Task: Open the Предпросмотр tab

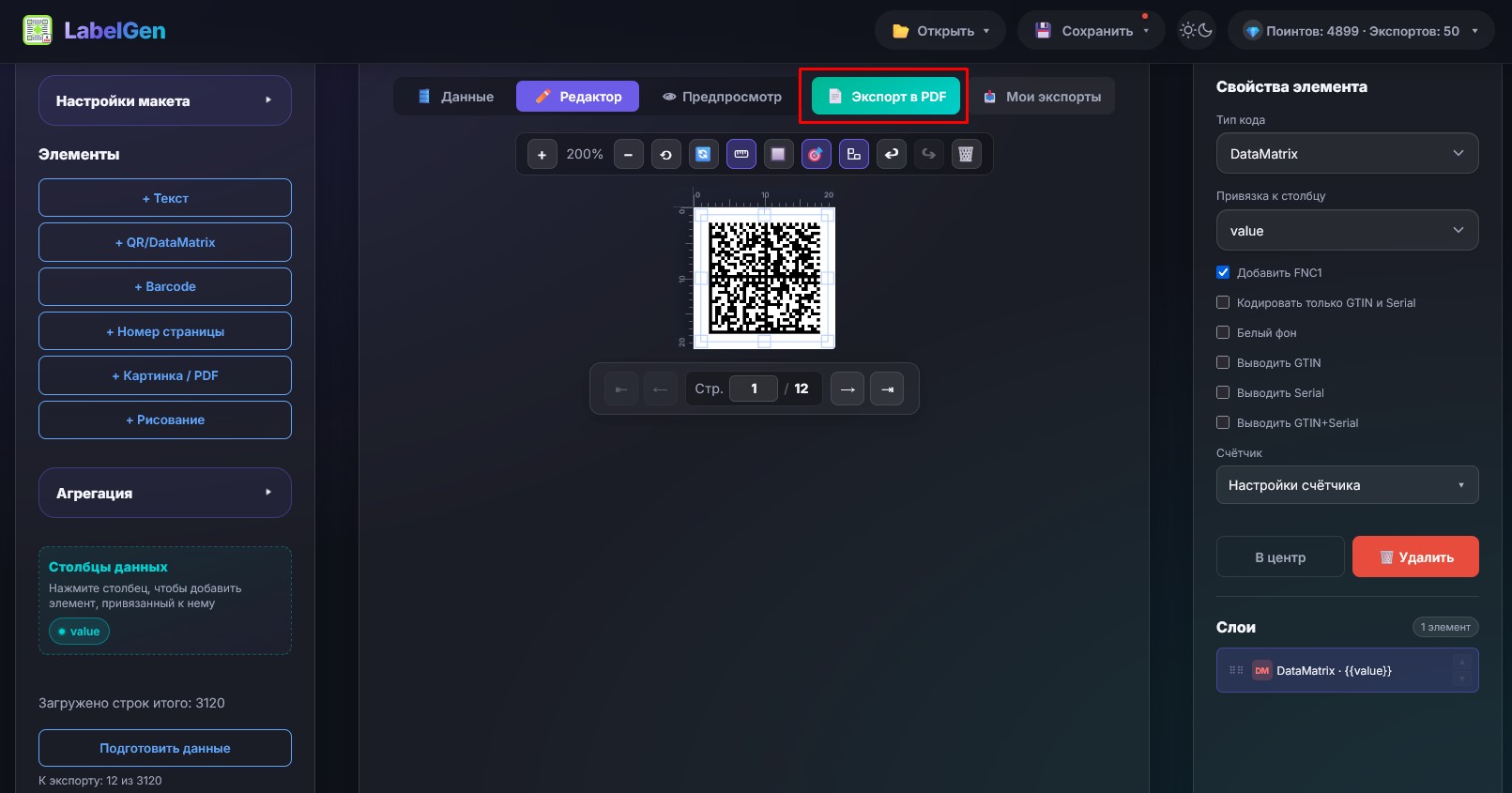Action: pos(722,97)
